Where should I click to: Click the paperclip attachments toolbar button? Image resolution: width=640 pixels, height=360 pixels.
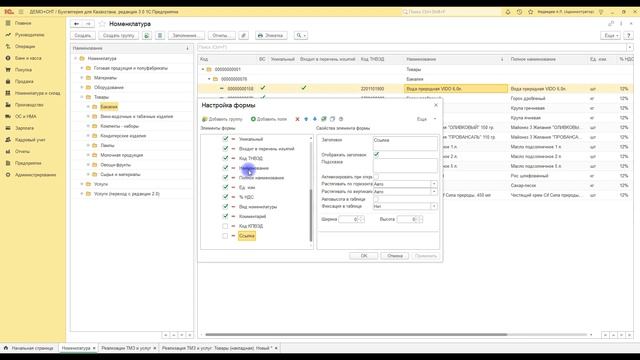click(x=243, y=36)
